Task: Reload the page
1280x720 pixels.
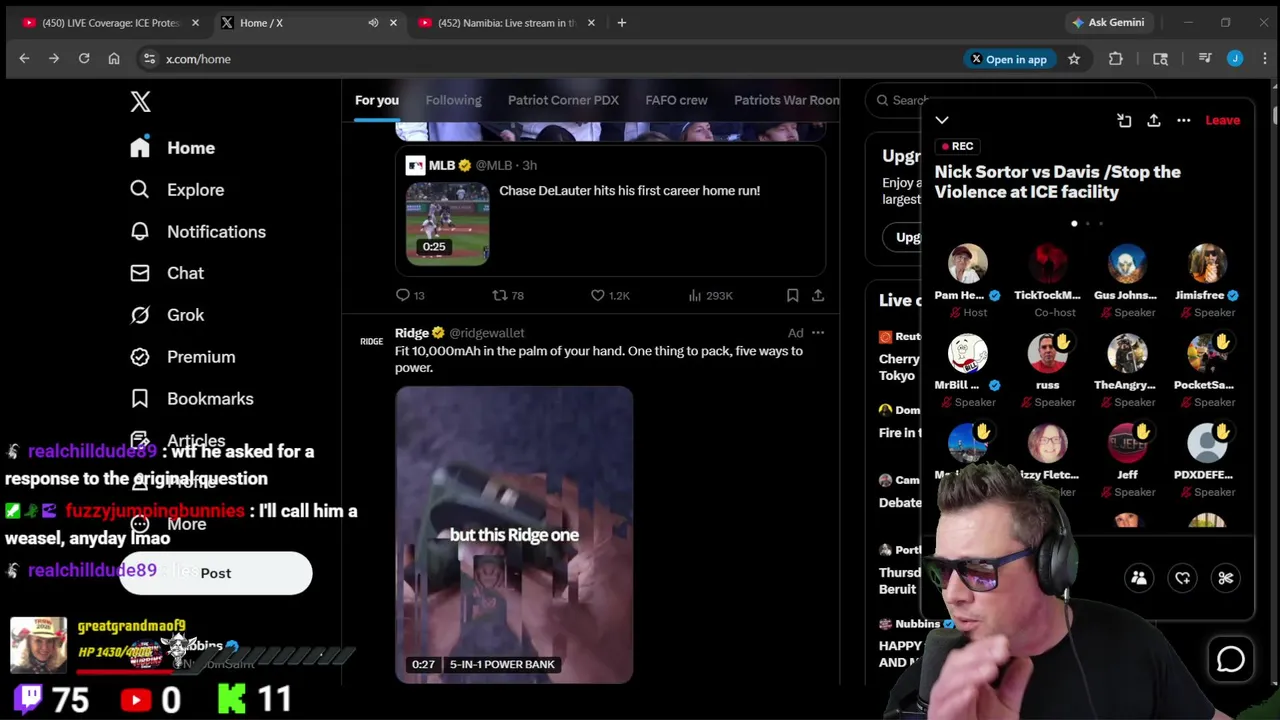Action: pyautogui.click(x=84, y=59)
